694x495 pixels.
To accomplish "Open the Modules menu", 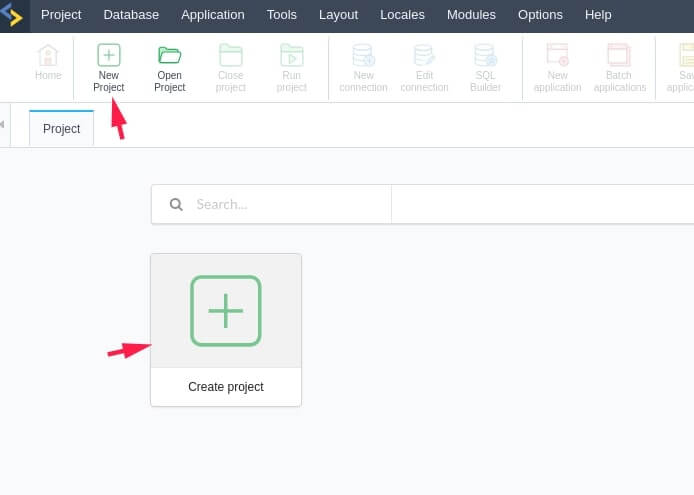I will 471,15.
